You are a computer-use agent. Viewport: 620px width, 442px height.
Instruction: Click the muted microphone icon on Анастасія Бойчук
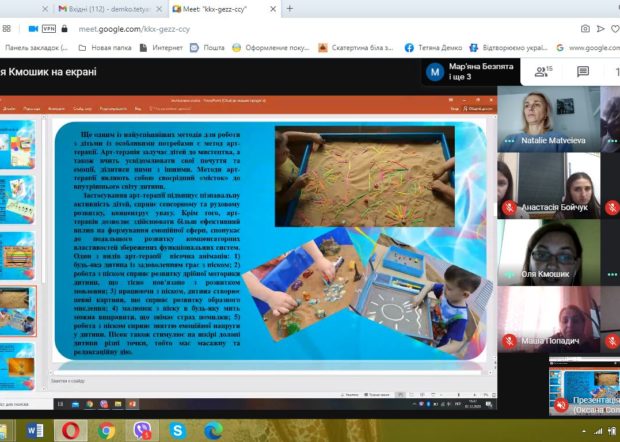[x=509, y=207]
